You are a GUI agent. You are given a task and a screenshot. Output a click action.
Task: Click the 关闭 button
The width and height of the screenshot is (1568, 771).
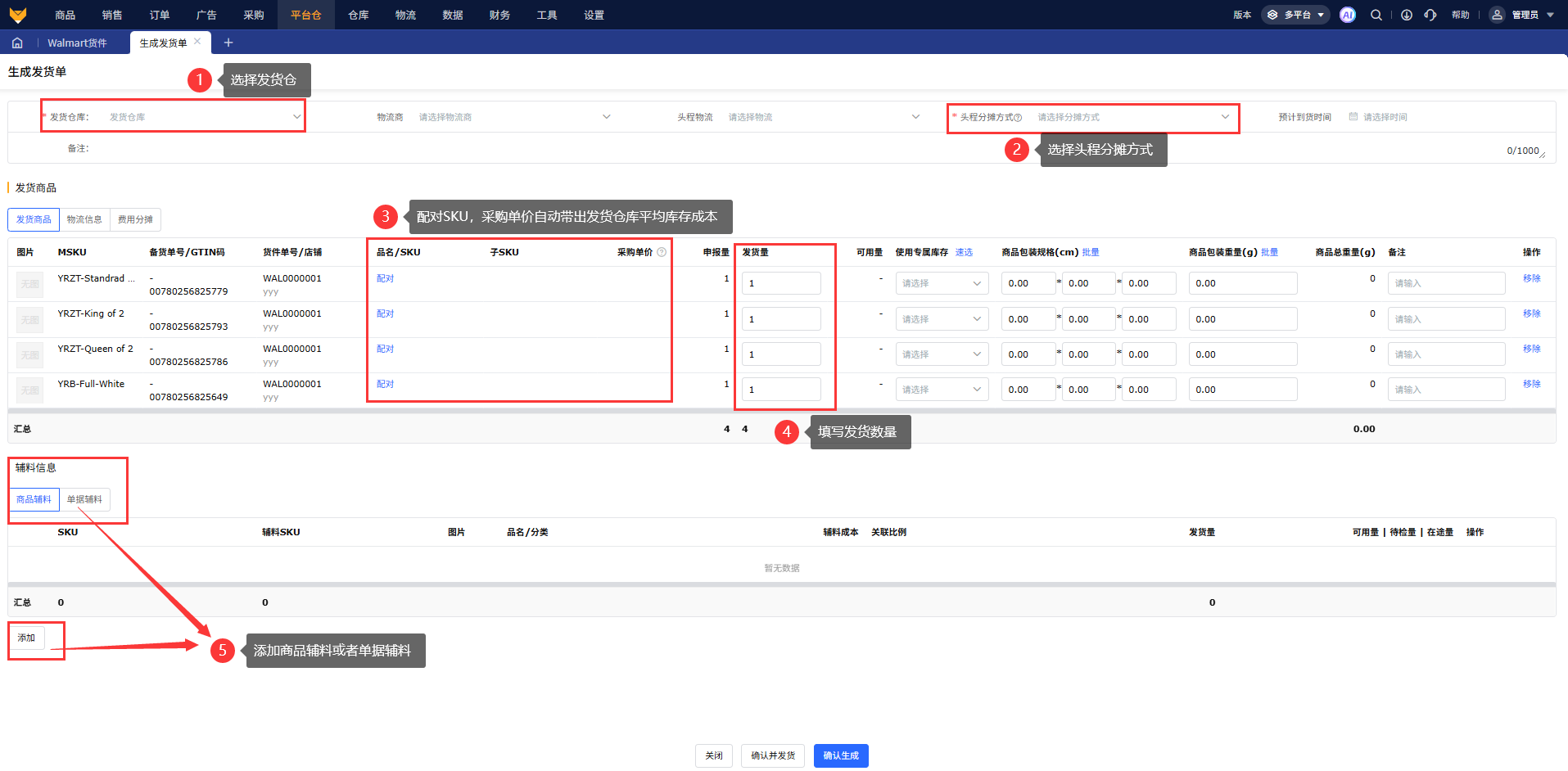pyautogui.click(x=714, y=755)
